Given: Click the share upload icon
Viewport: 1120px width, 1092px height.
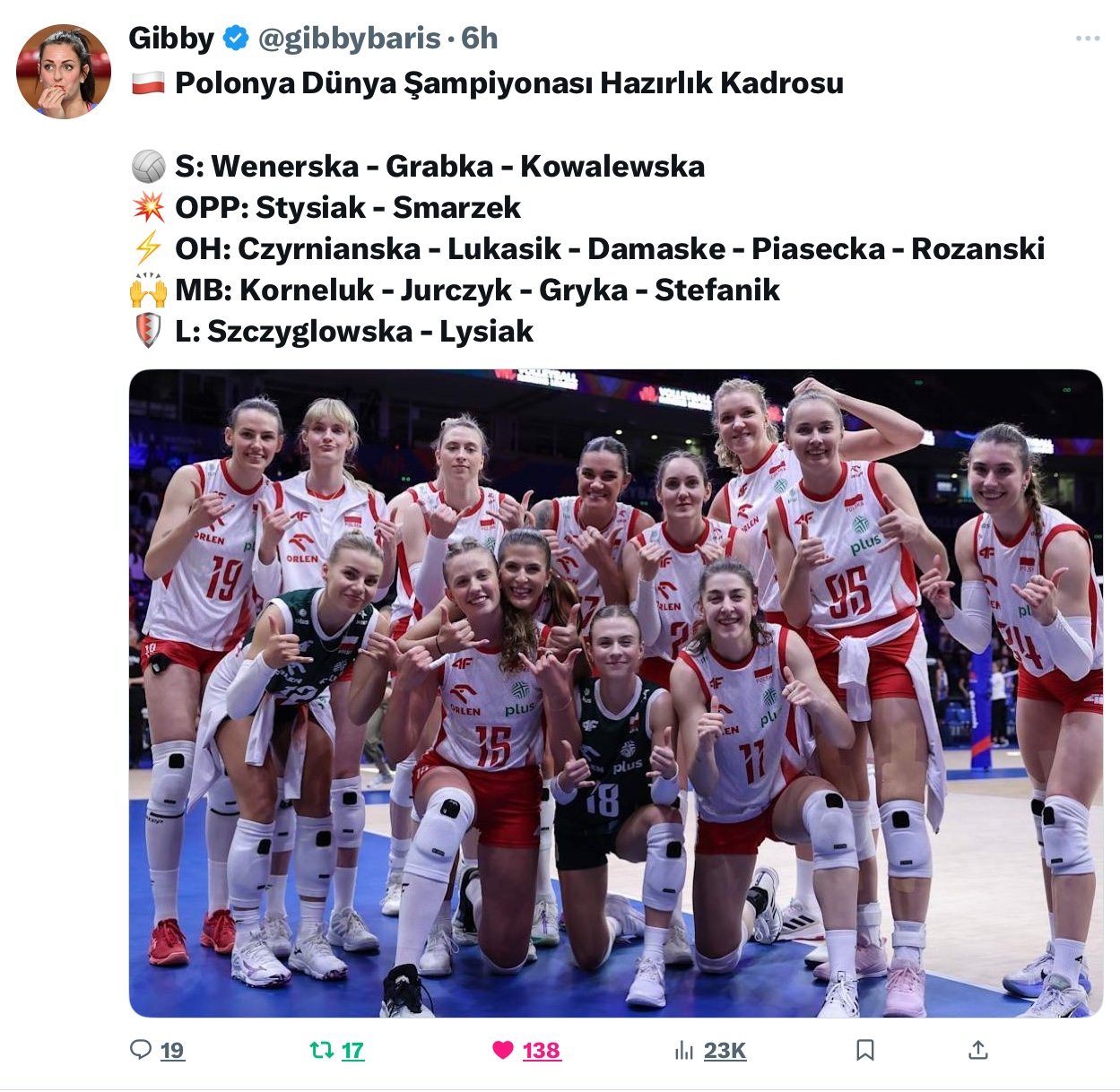Looking at the screenshot, I should 978,1050.
